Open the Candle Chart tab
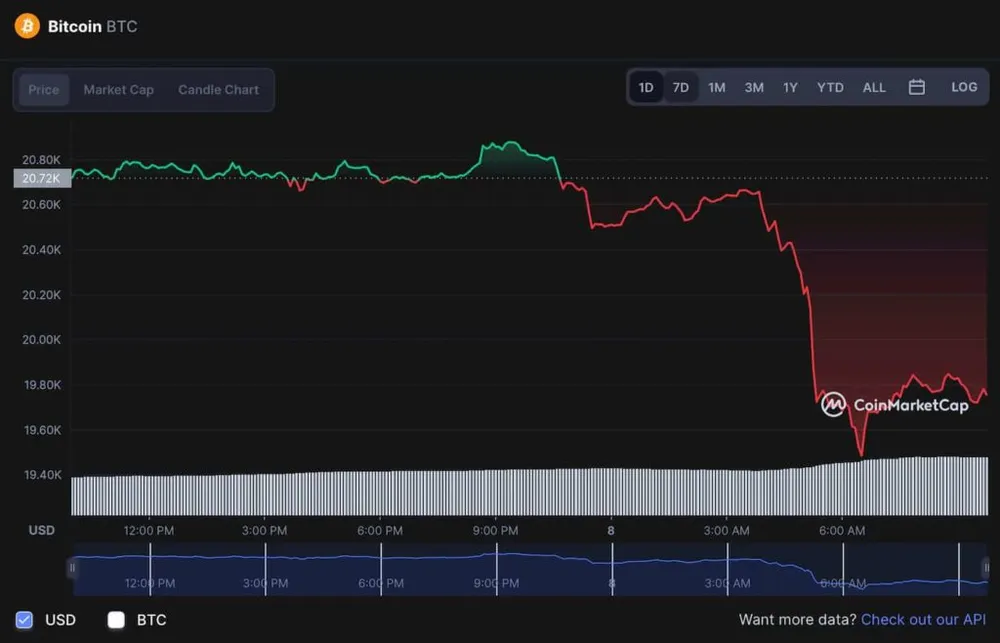The image size is (1000, 643). [218, 90]
